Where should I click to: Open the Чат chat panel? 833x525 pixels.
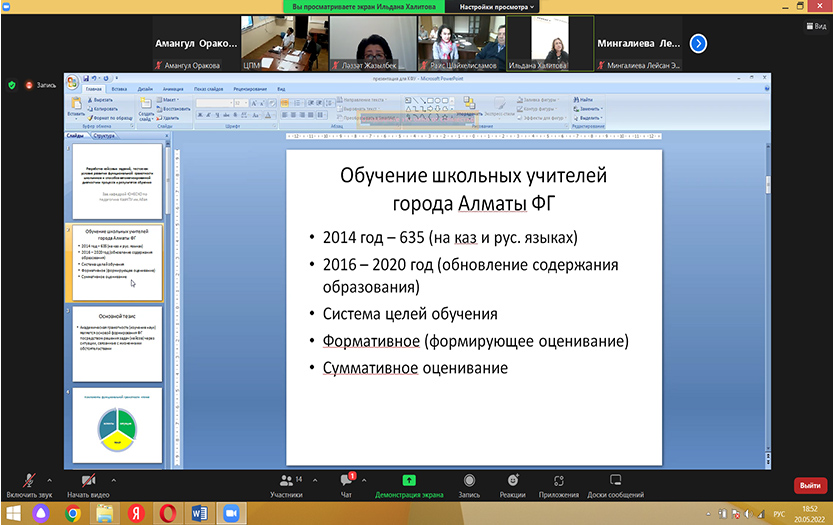point(347,485)
